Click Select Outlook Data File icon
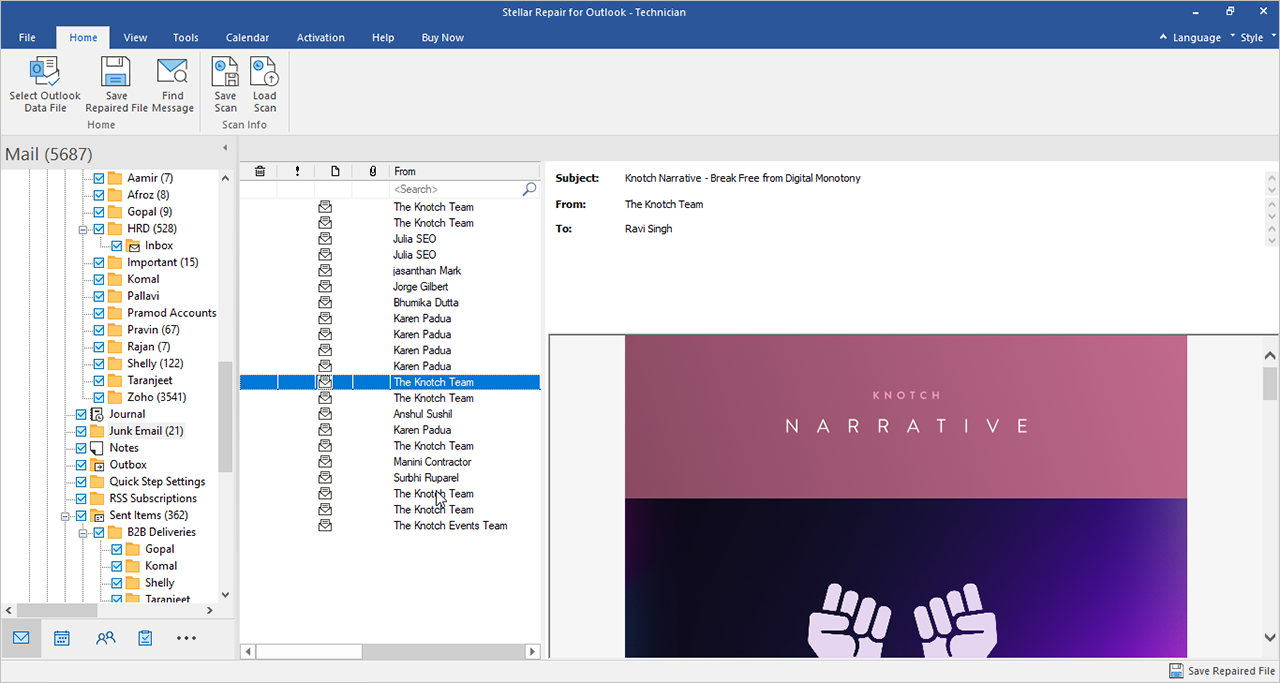The height and width of the screenshot is (683, 1280). click(x=45, y=72)
